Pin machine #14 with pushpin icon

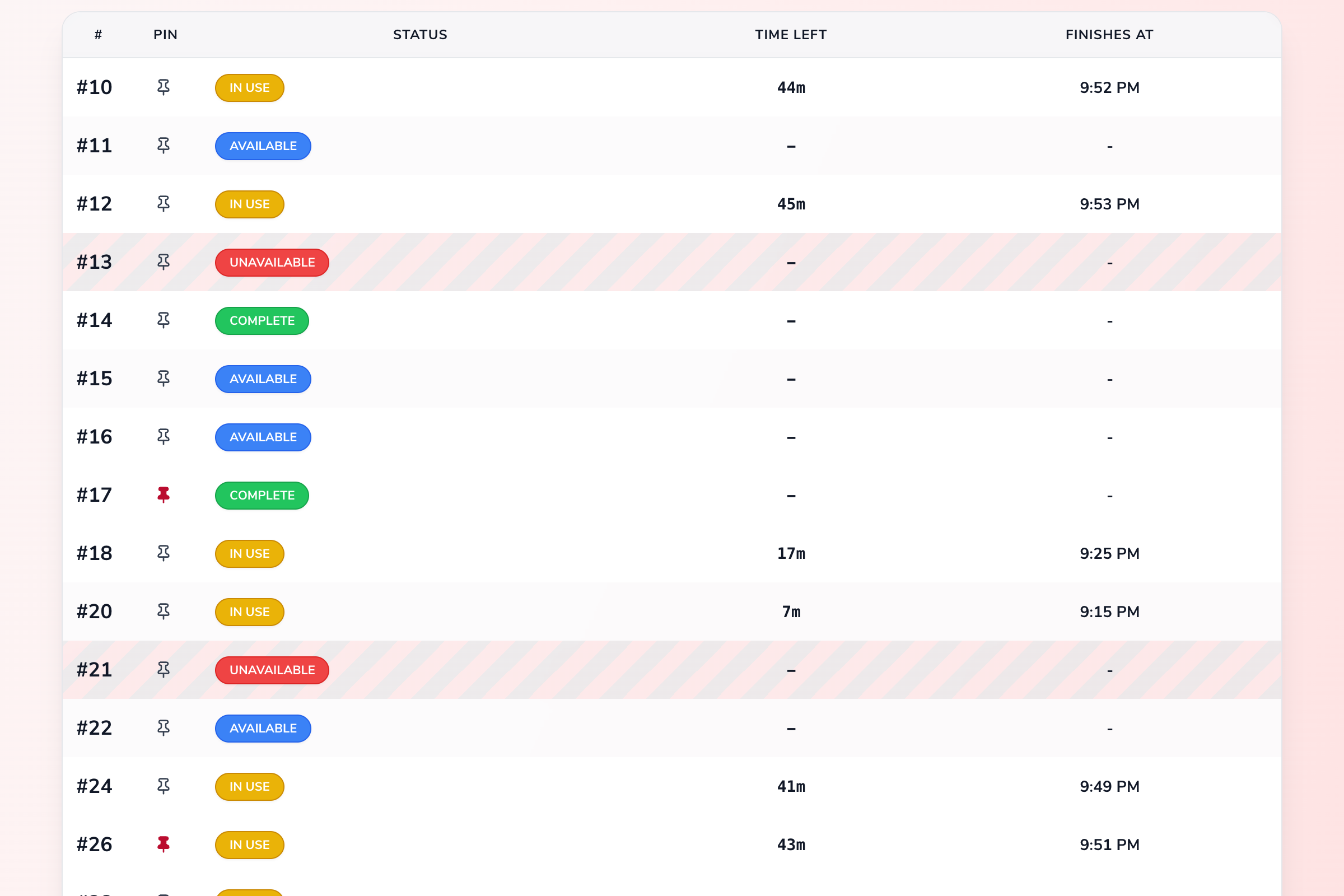pos(164,320)
